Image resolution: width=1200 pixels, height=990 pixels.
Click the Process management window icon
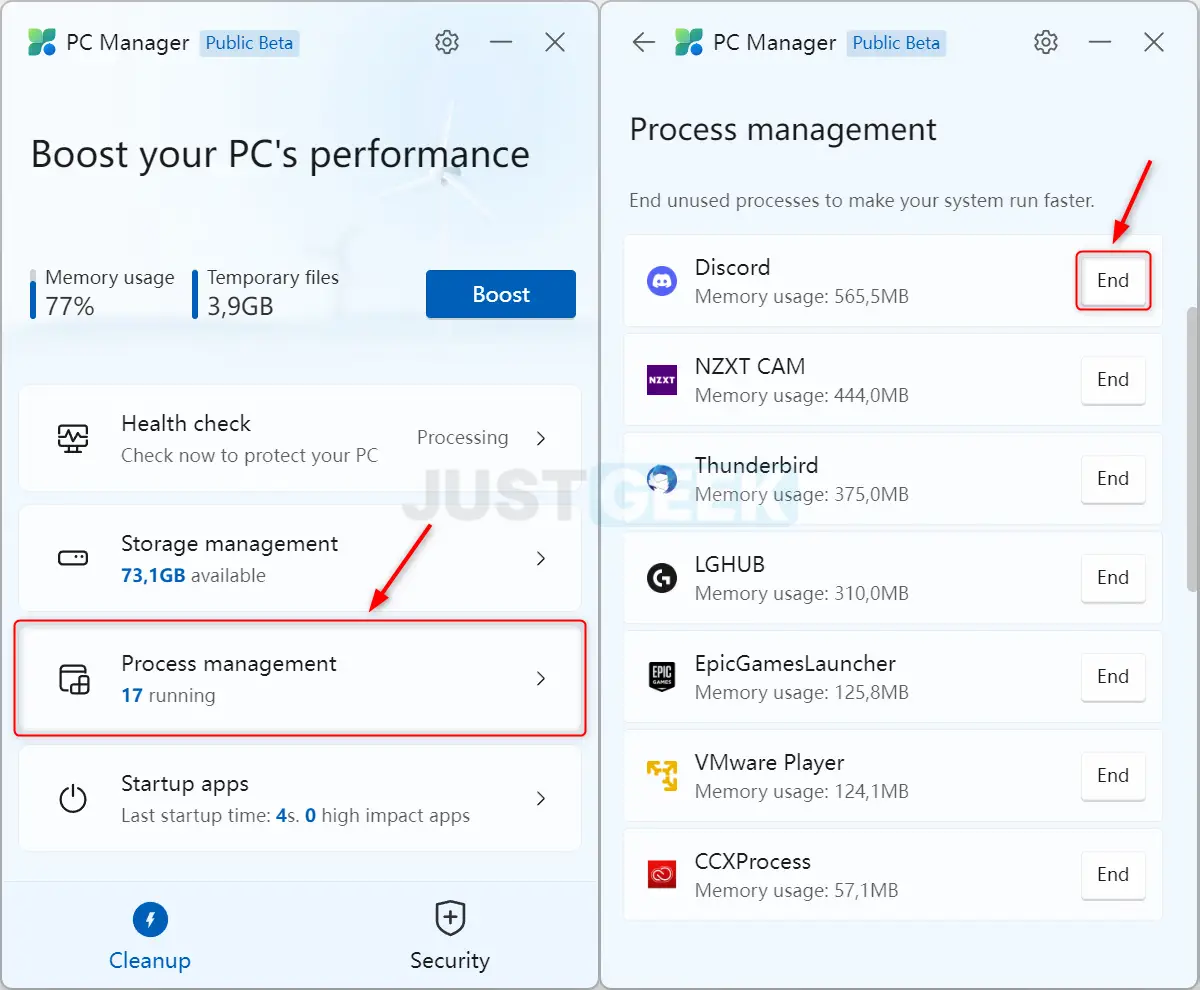coord(74,679)
